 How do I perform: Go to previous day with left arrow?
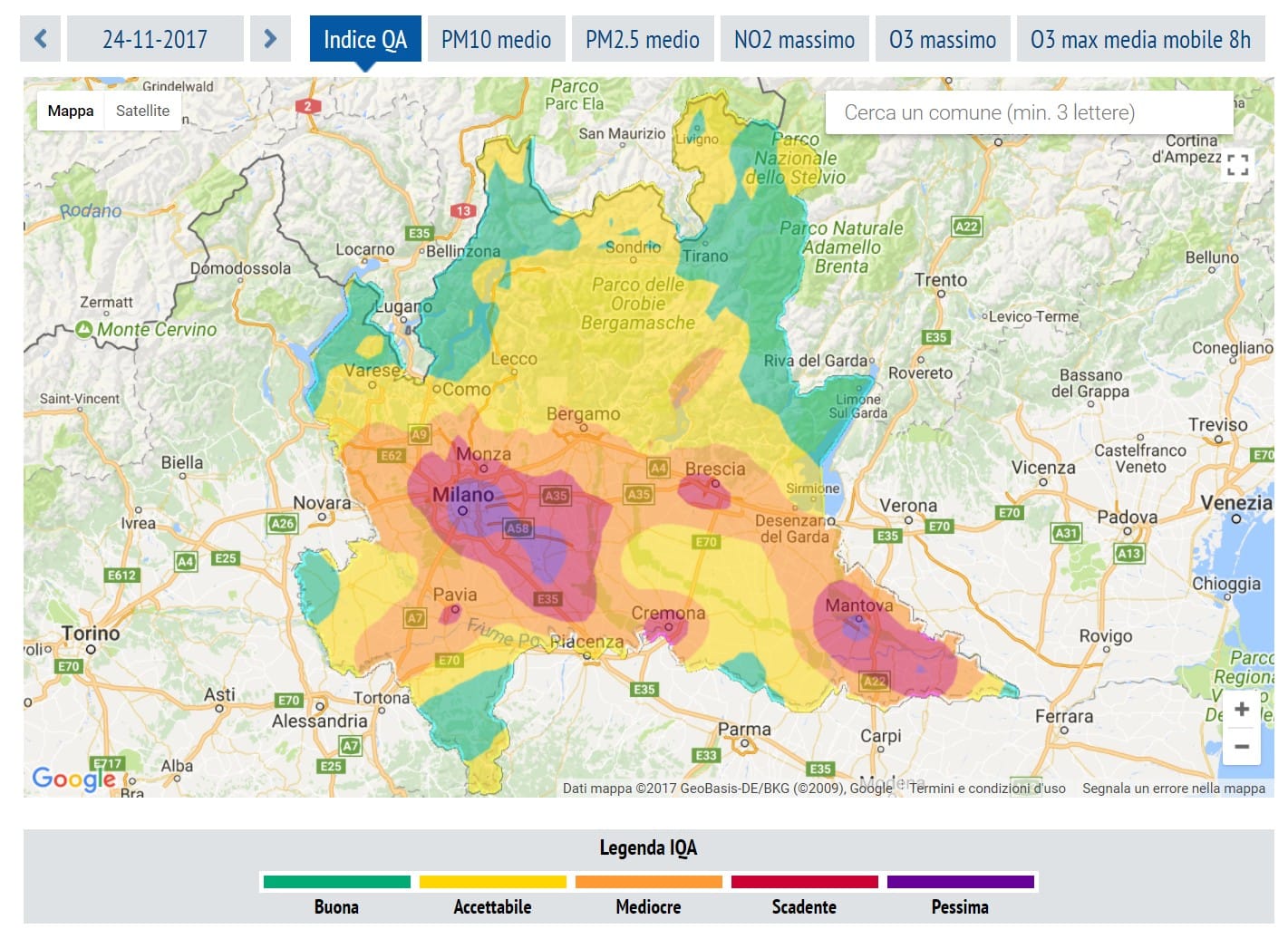coord(40,39)
